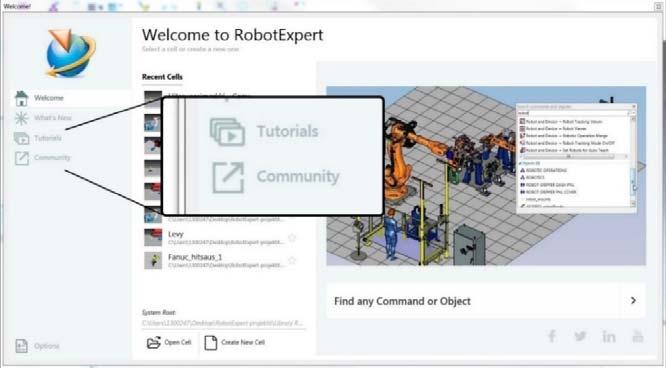Open the Community external link icon
Viewport: 666px width, 368px height.
[22, 158]
